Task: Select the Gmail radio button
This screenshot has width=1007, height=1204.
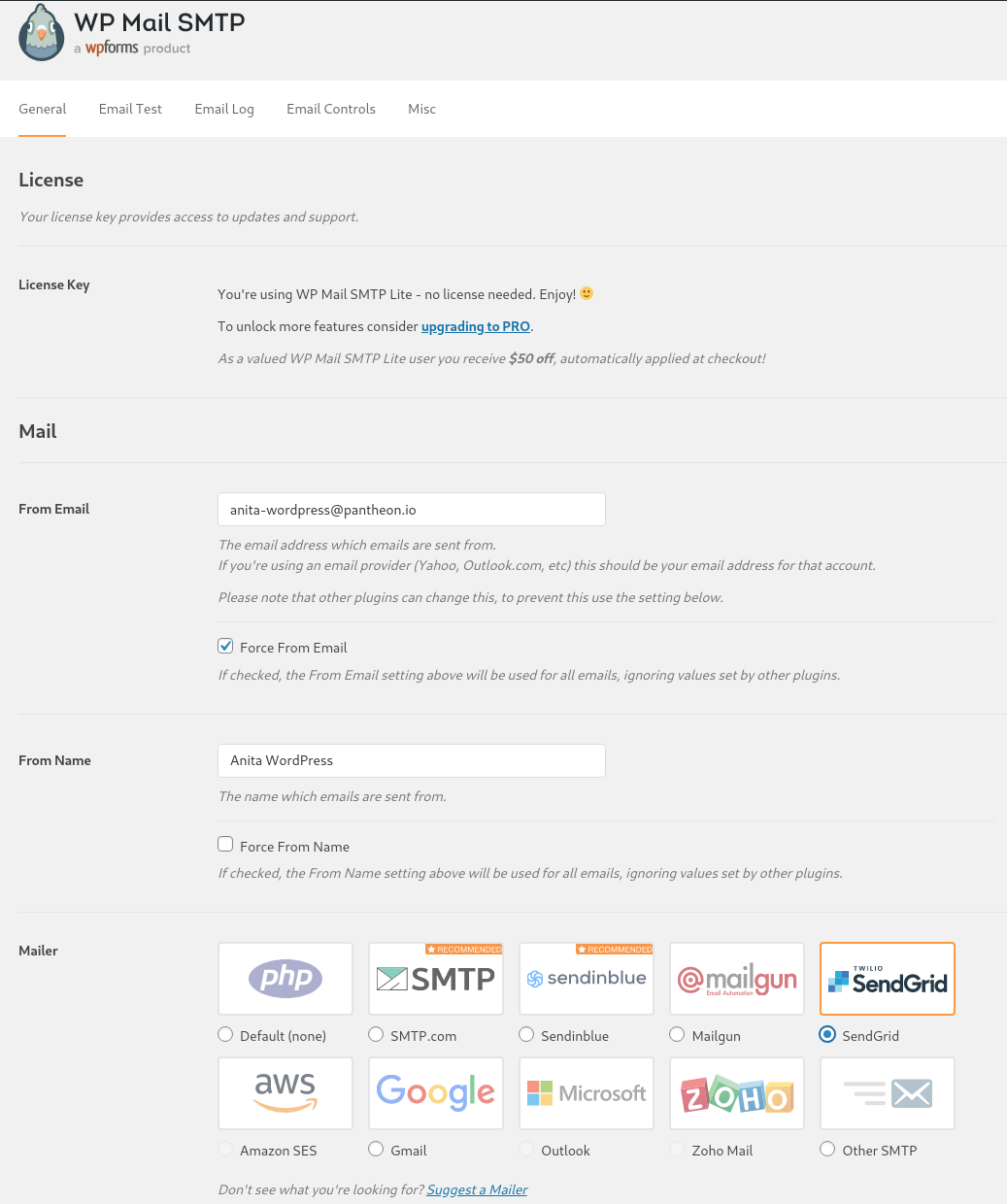Action: coord(375,1149)
